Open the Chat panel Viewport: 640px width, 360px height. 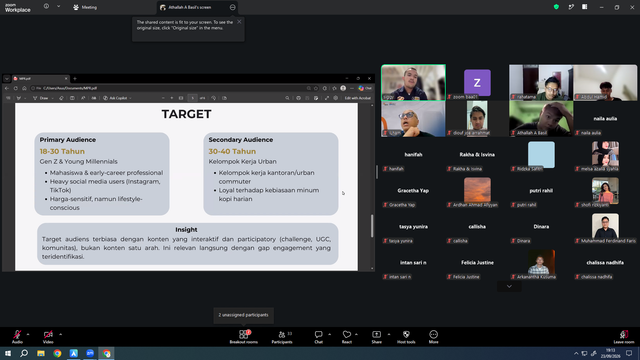coord(318,337)
